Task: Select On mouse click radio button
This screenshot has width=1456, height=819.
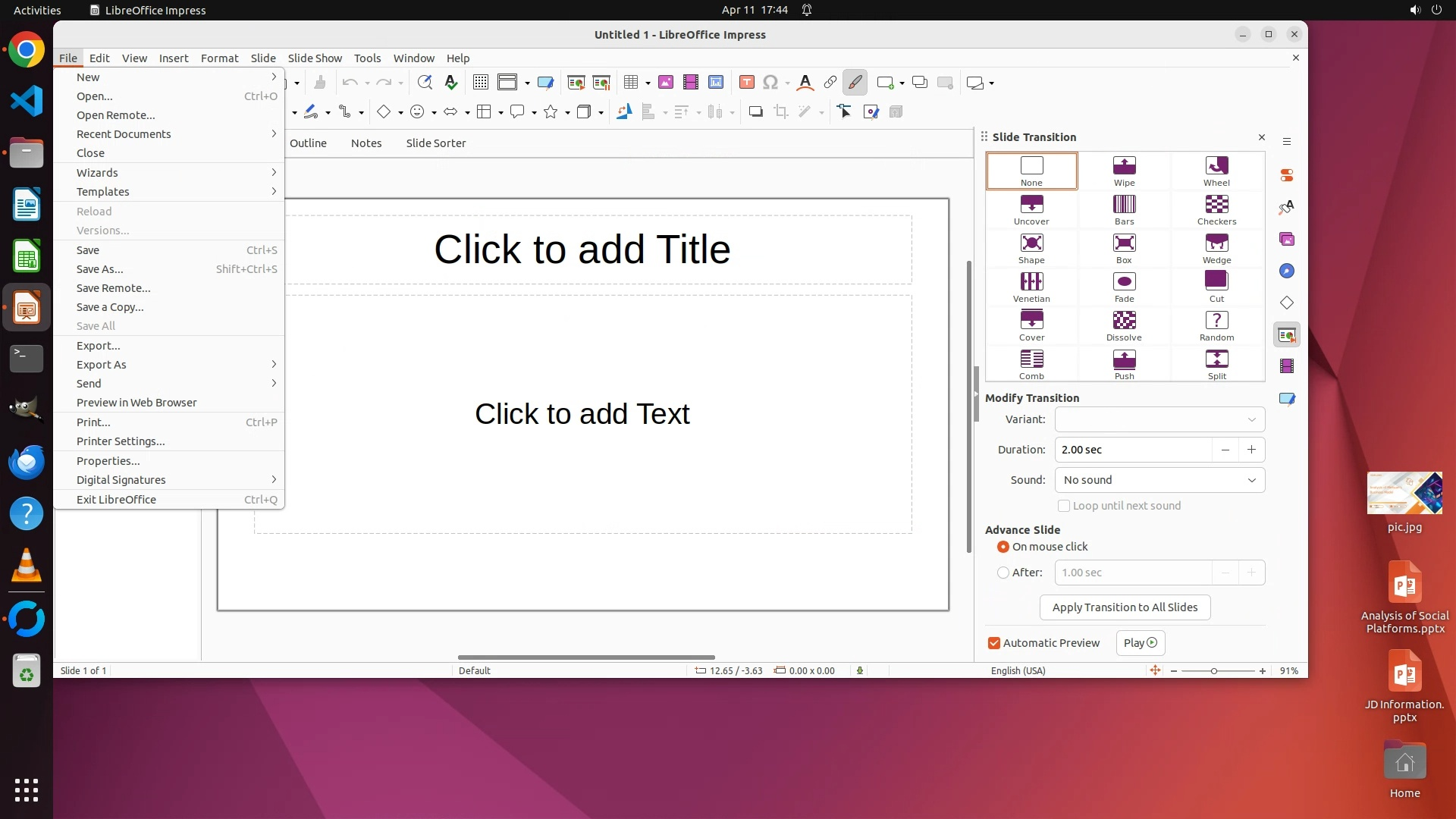Action: pos(1003,547)
